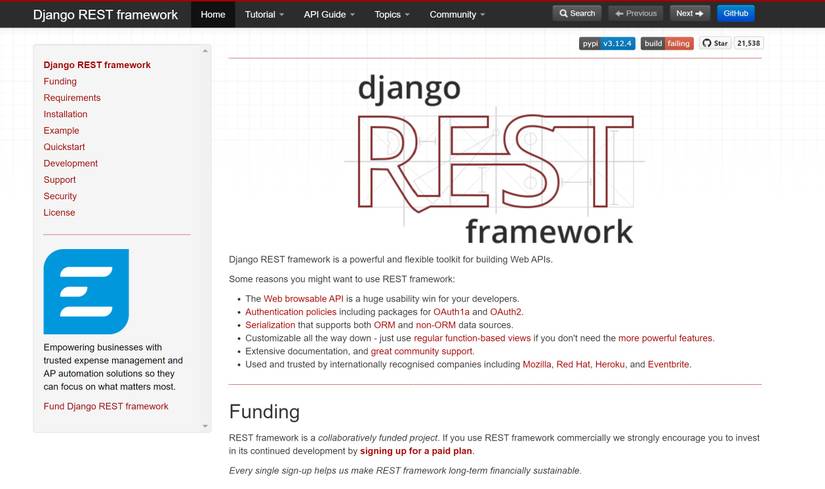
Task: Click the pypi version badge
Action: [607, 43]
